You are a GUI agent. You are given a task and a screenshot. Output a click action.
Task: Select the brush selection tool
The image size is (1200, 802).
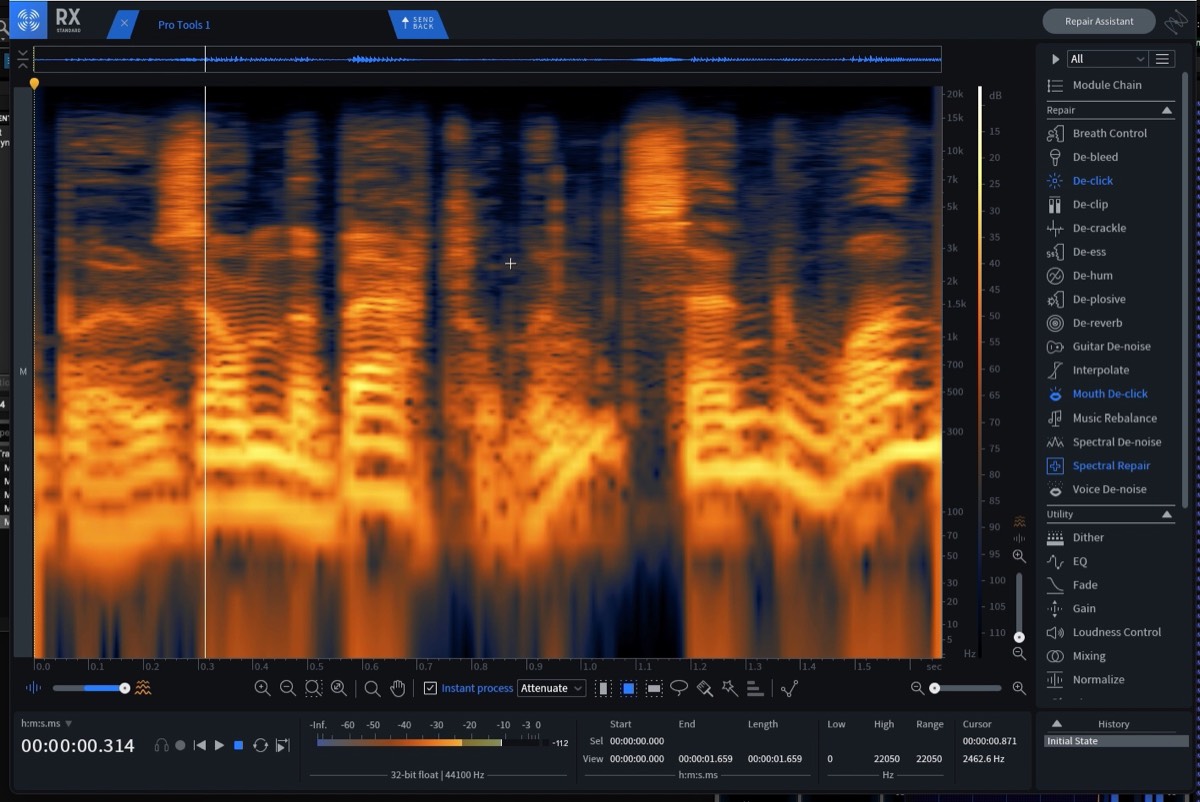click(704, 688)
